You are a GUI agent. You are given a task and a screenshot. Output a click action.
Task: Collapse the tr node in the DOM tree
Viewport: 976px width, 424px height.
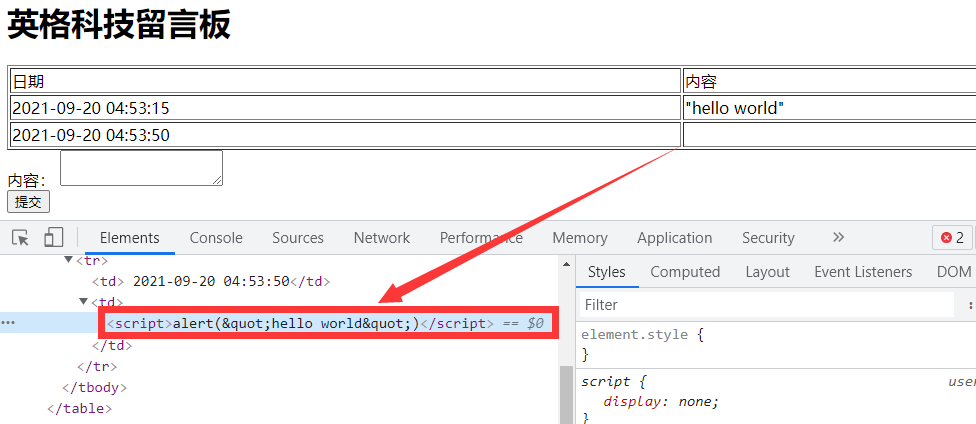point(69,260)
